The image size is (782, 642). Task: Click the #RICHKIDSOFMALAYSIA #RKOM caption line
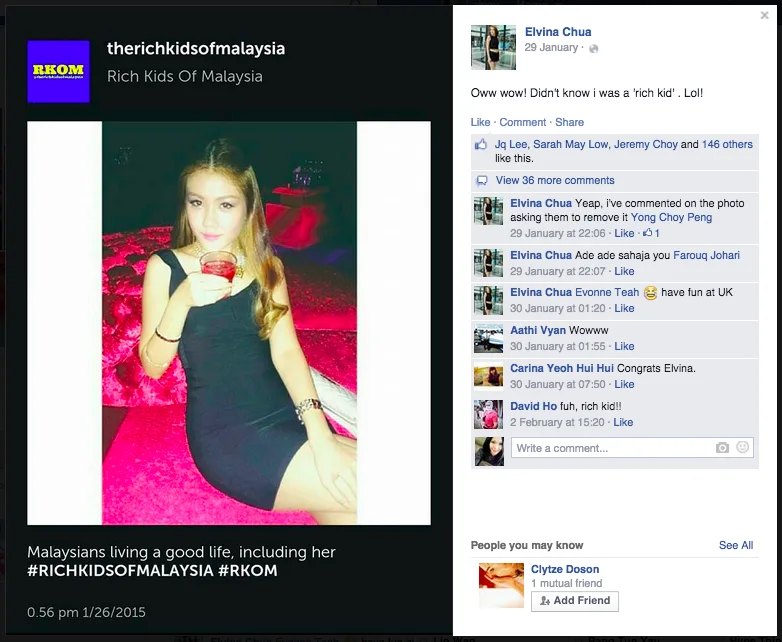coord(152,571)
